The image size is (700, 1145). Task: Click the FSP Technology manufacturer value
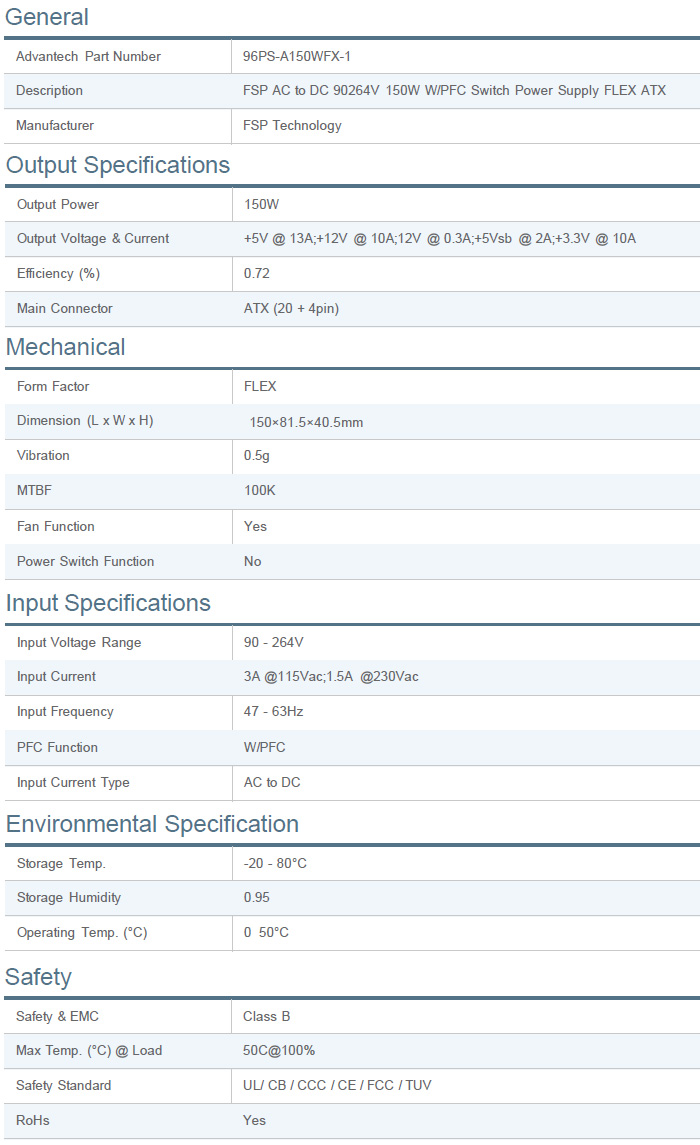(x=292, y=125)
